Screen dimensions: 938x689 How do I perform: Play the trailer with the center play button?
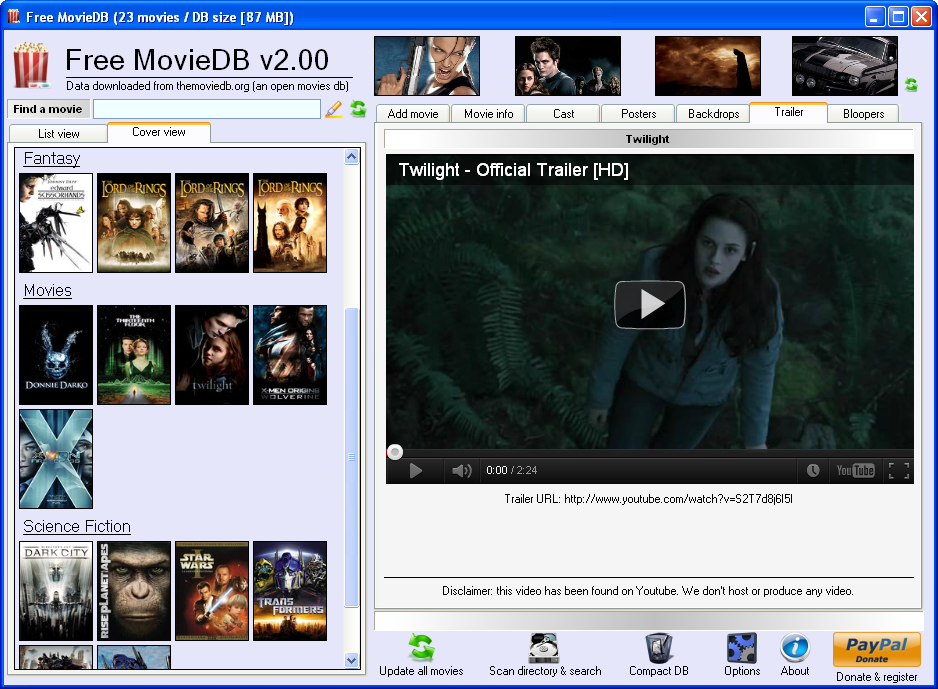tap(650, 304)
